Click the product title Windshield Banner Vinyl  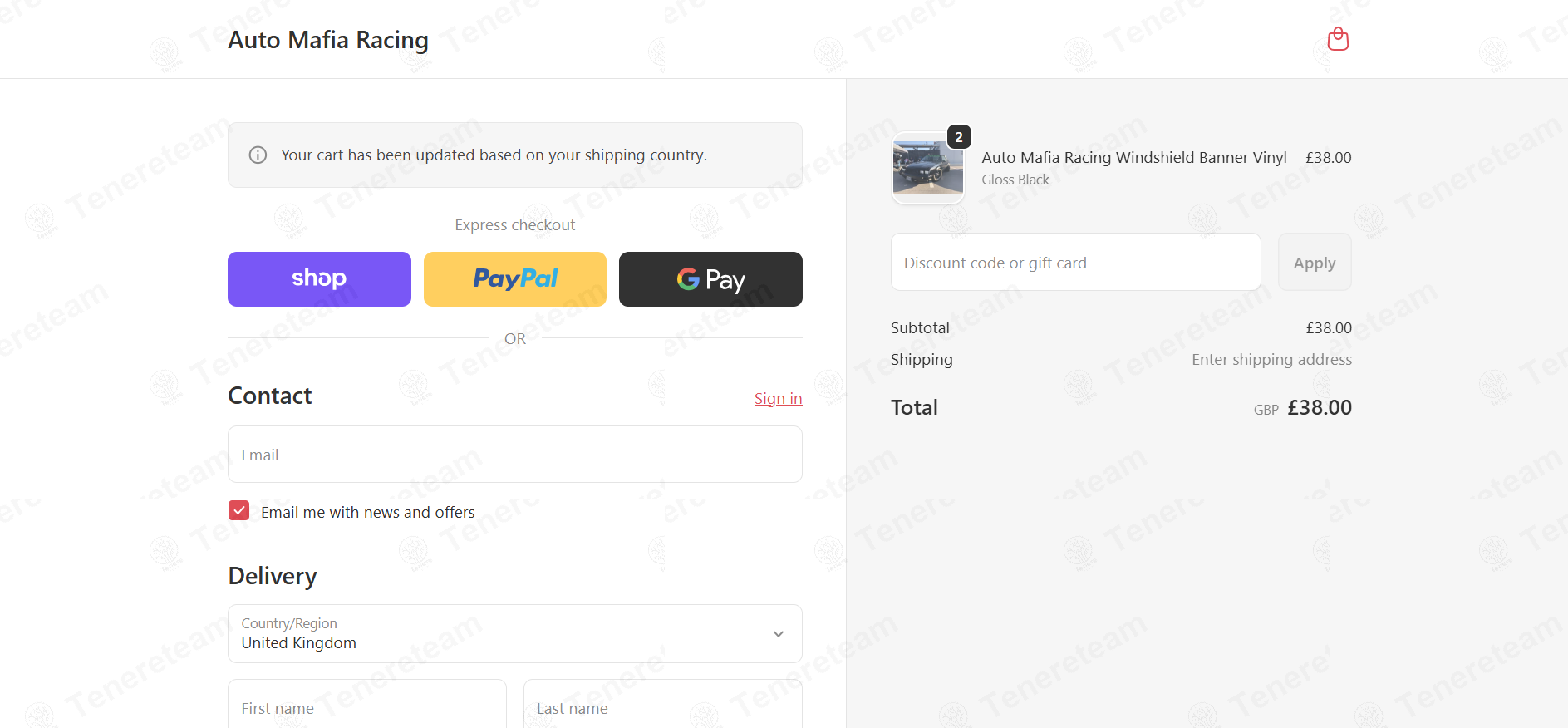click(1134, 158)
